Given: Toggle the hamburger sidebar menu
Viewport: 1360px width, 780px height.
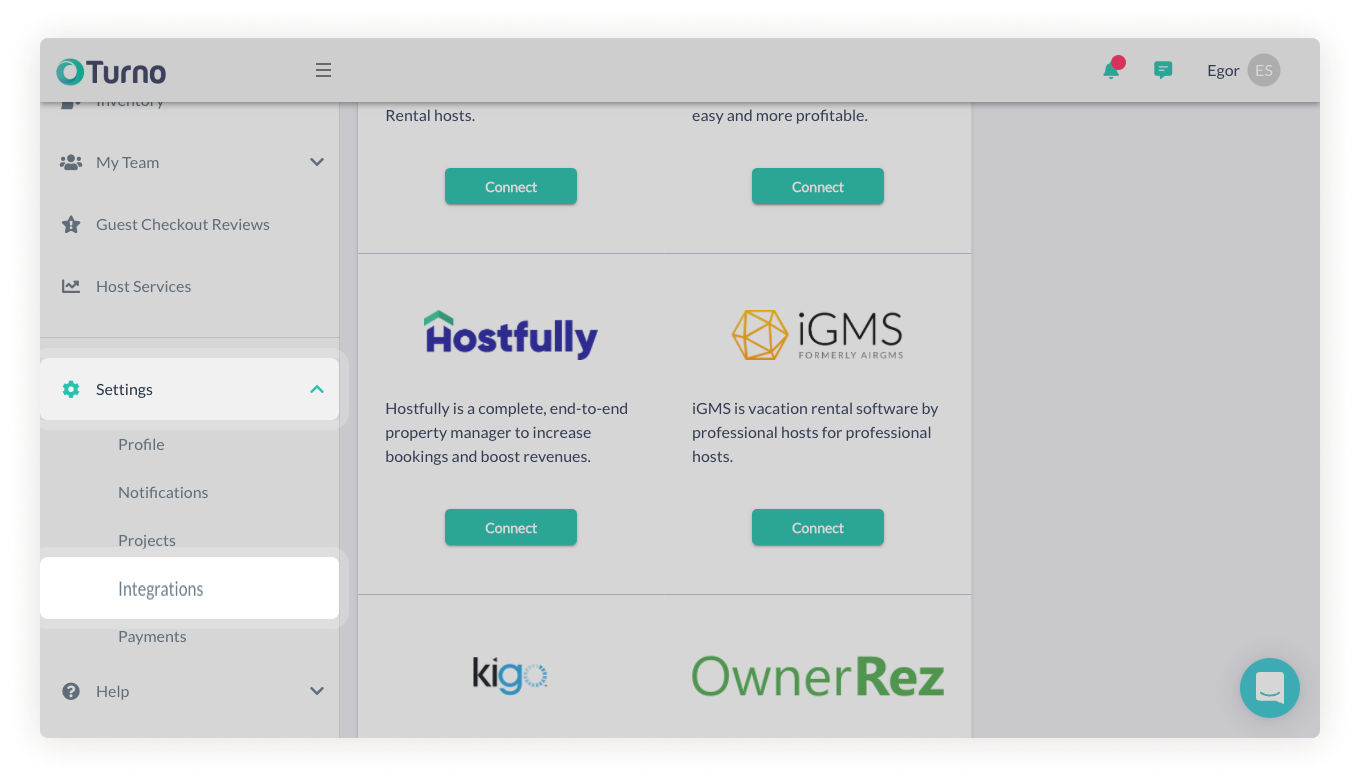Looking at the screenshot, I should (x=323, y=70).
